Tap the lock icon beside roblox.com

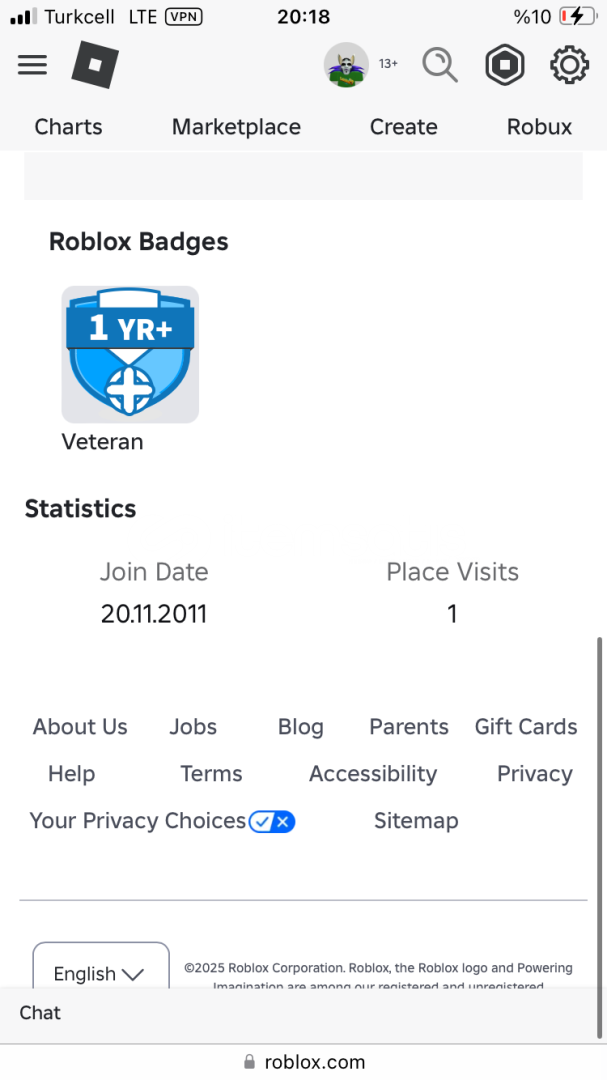[x=249, y=1062]
